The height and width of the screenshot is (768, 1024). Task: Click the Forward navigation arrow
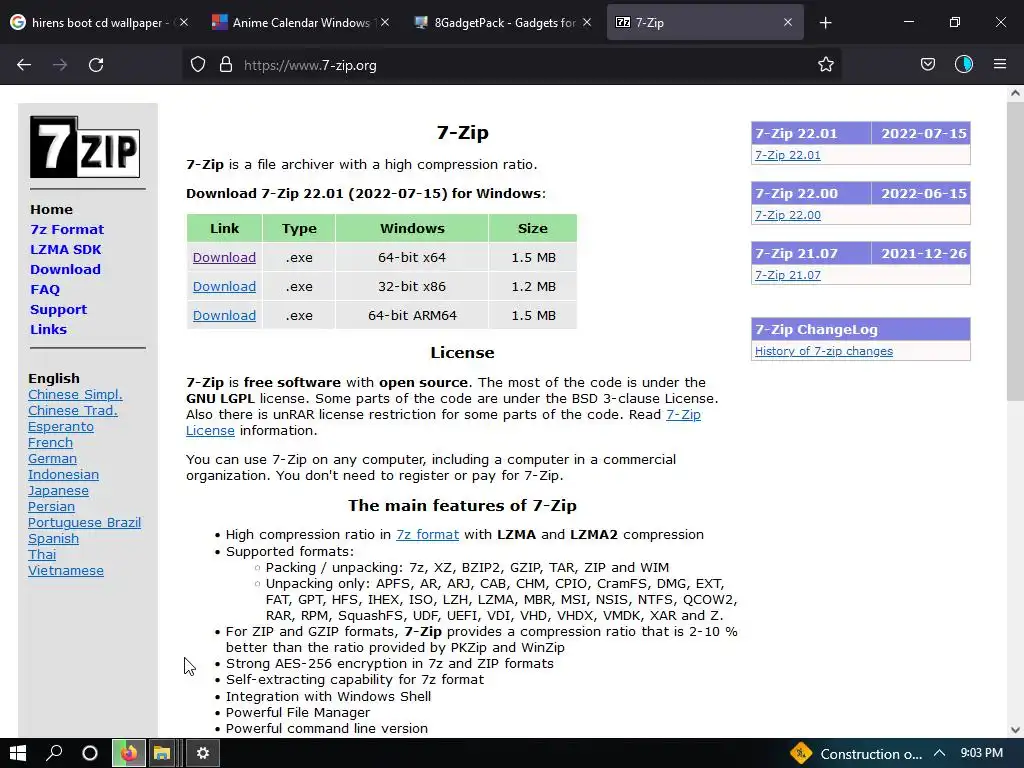[x=60, y=65]
